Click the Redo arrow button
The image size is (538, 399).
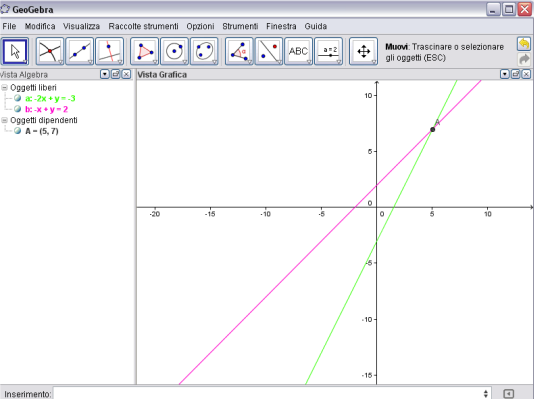[x=524, y=59]
